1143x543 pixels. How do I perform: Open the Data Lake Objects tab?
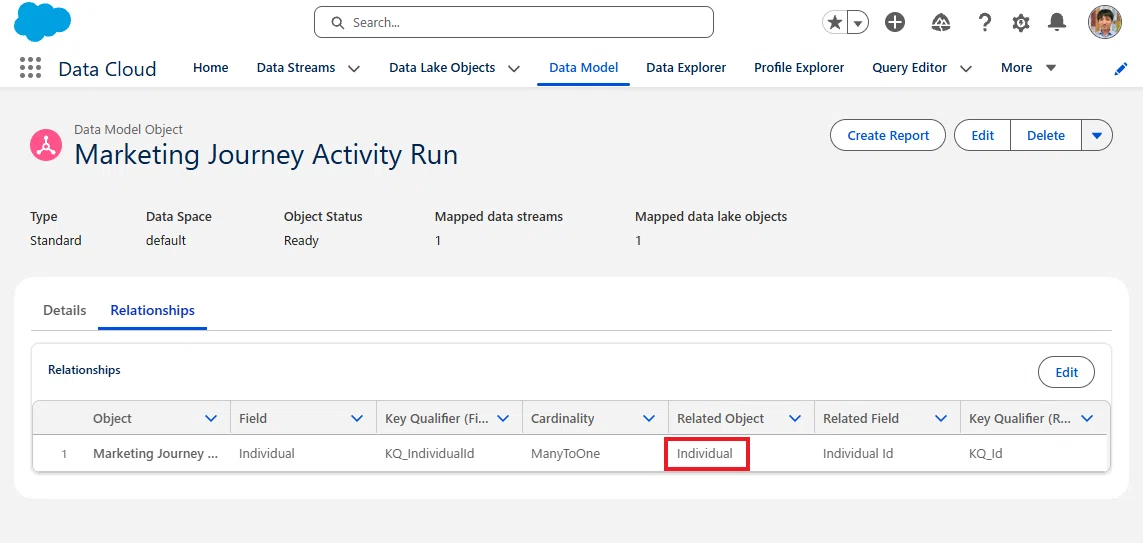[442, 68]
